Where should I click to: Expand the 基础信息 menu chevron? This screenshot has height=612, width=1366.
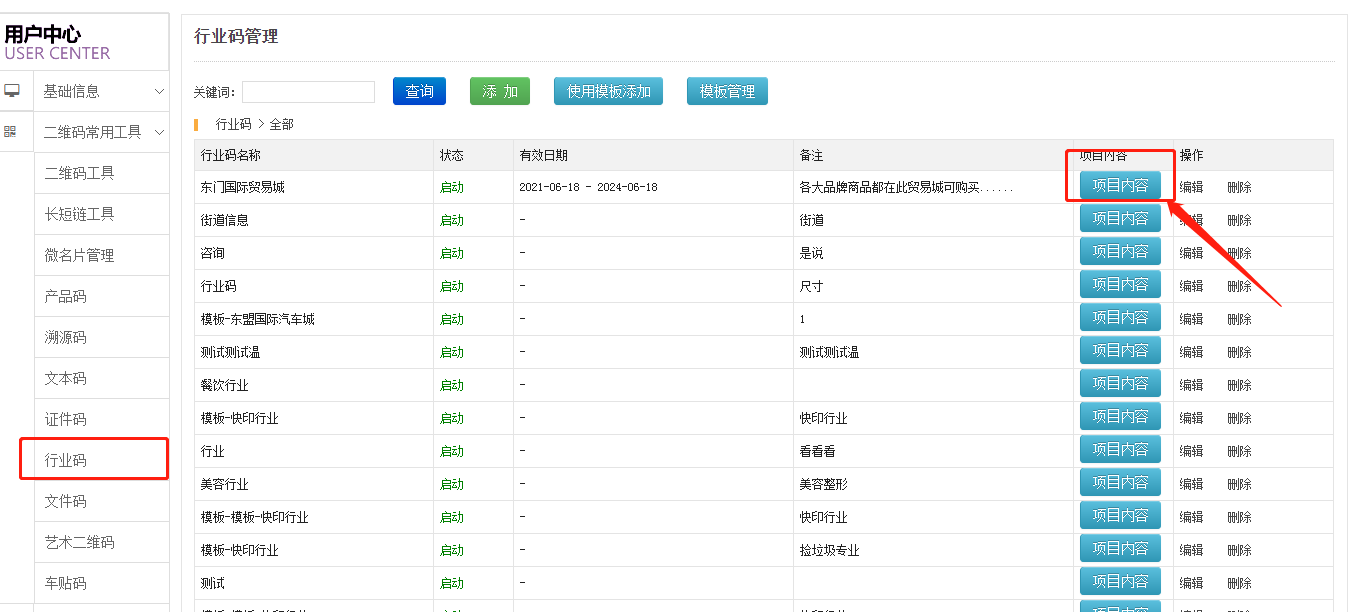[x=159, y=91]
